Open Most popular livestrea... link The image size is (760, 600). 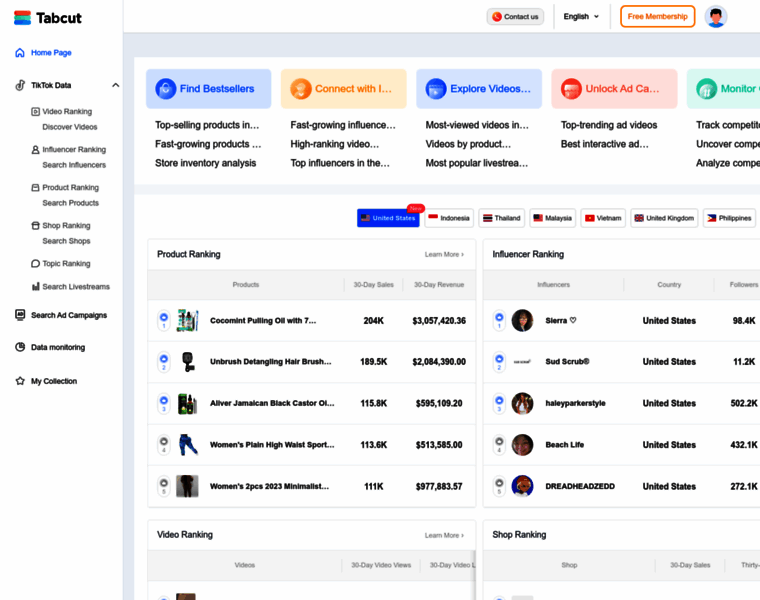click(476, 163)
